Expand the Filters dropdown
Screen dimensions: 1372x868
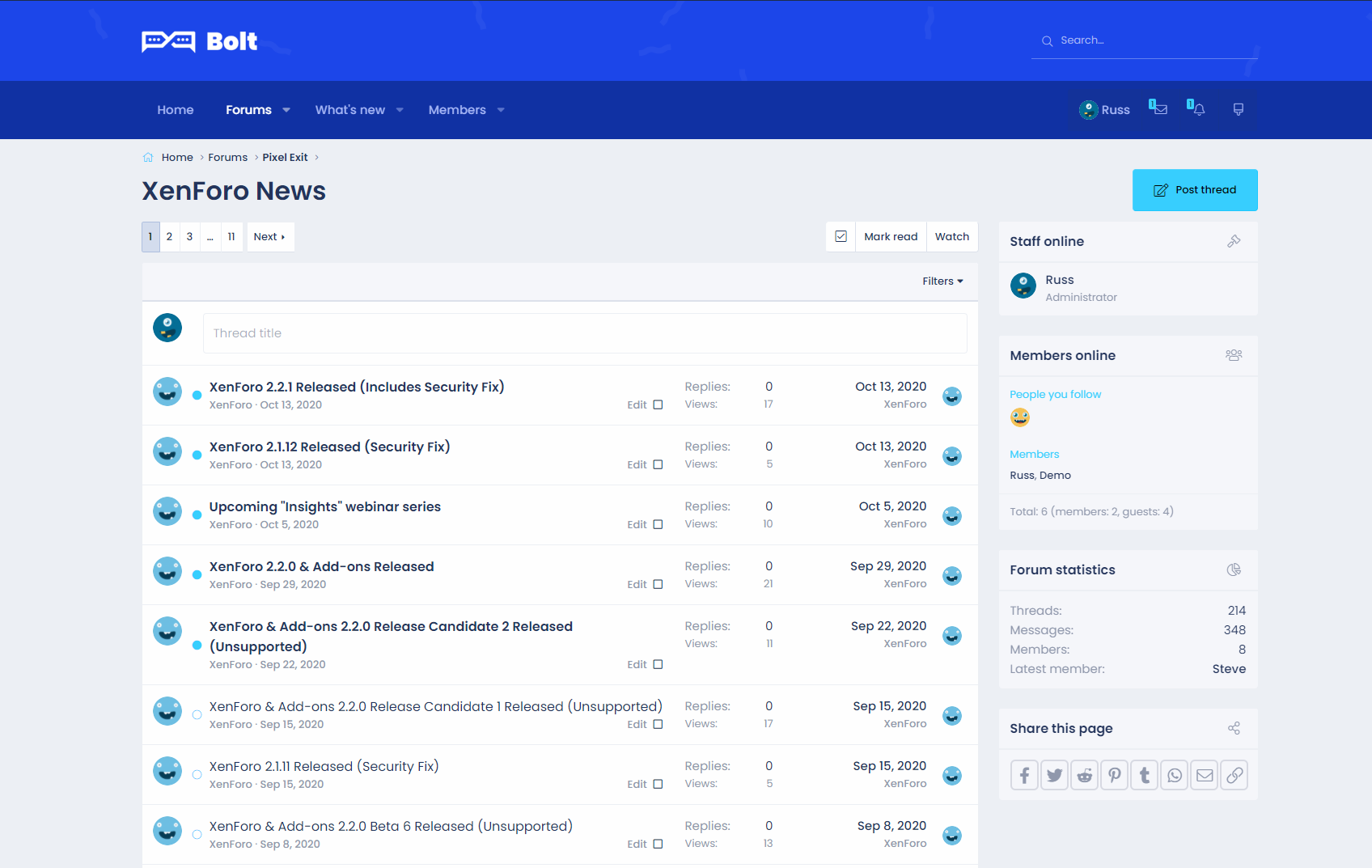(x=942, y=282)
